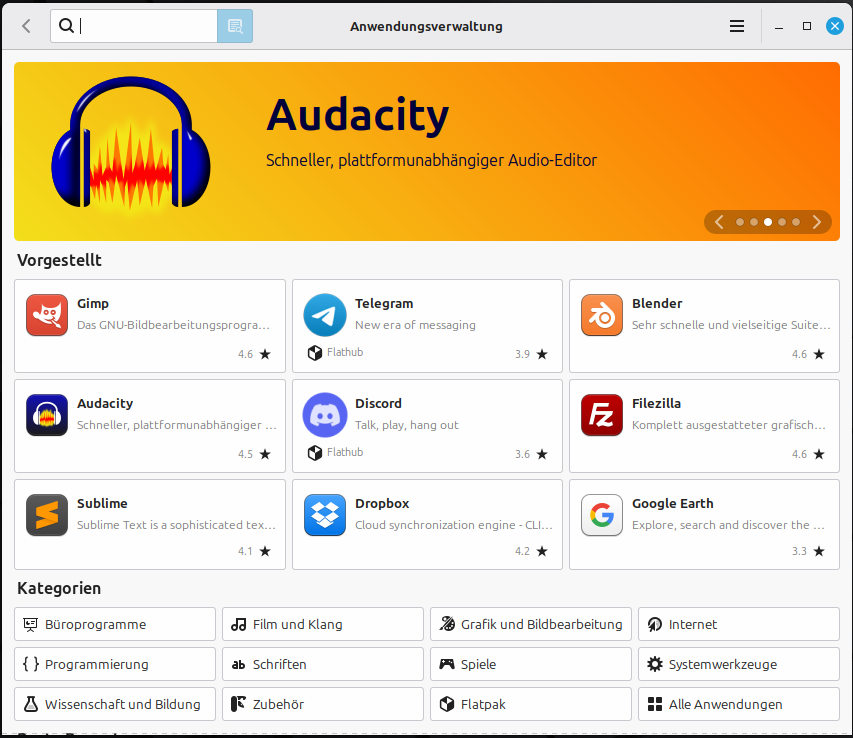
Task: Open Gimp app icon
Action: coord(47,315)
